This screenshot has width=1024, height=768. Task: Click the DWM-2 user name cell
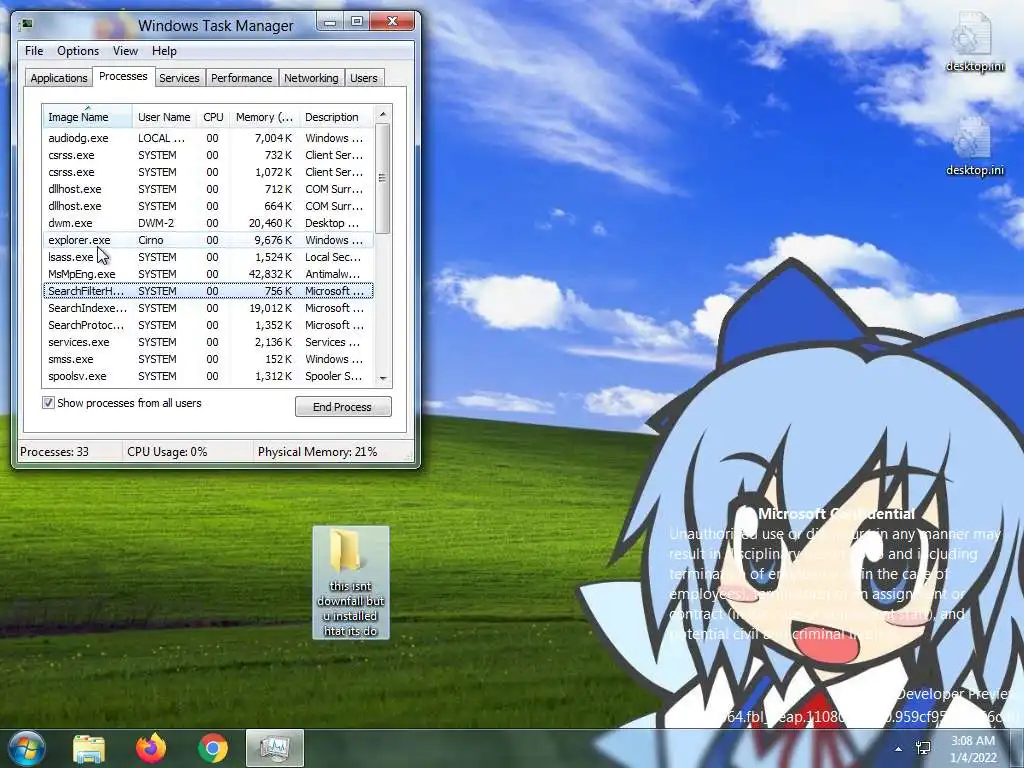pyautogui.click(x=156, y=223)
